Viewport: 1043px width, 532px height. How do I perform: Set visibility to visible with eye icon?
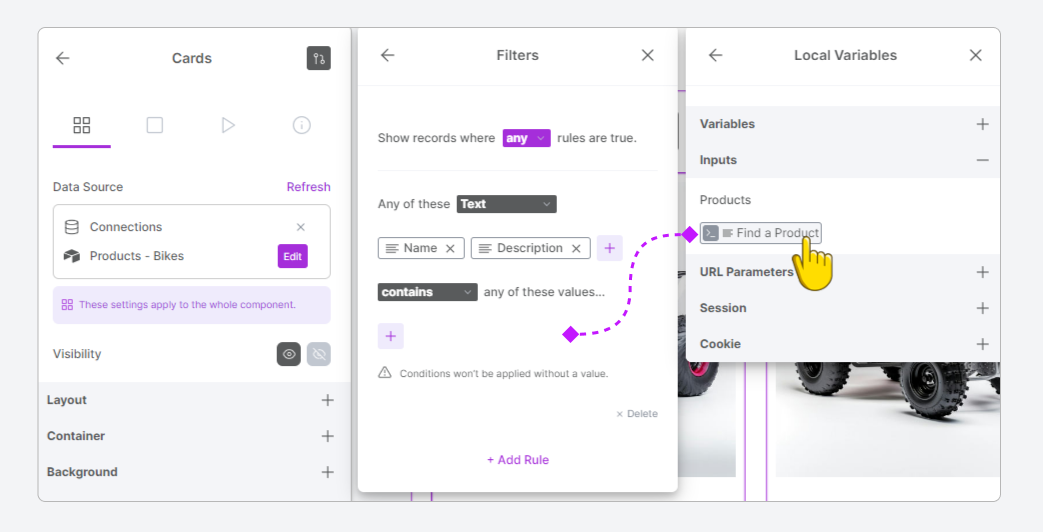click(289, 354)
